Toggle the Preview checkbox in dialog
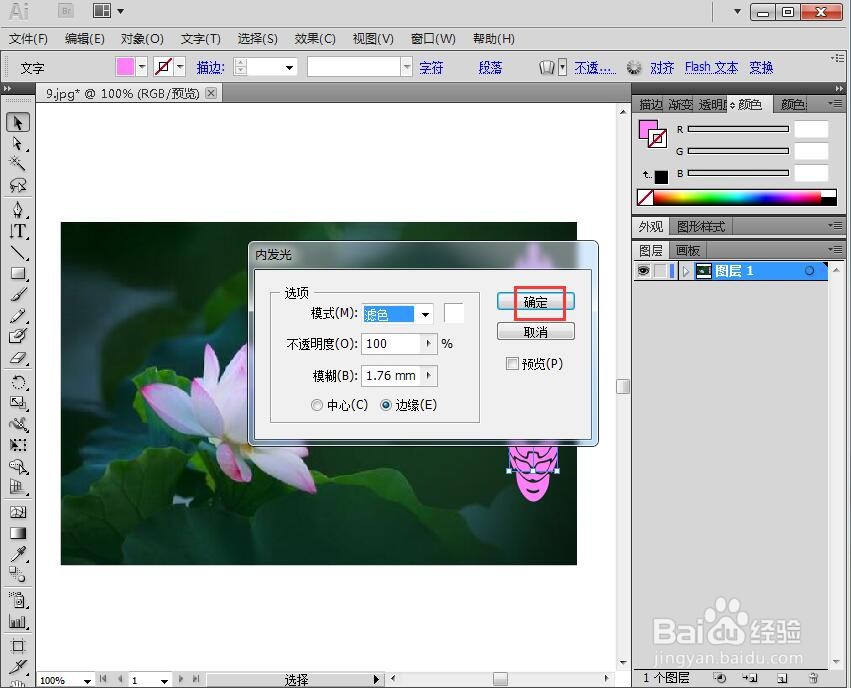851x688 pixels. (x=512, y=364)
